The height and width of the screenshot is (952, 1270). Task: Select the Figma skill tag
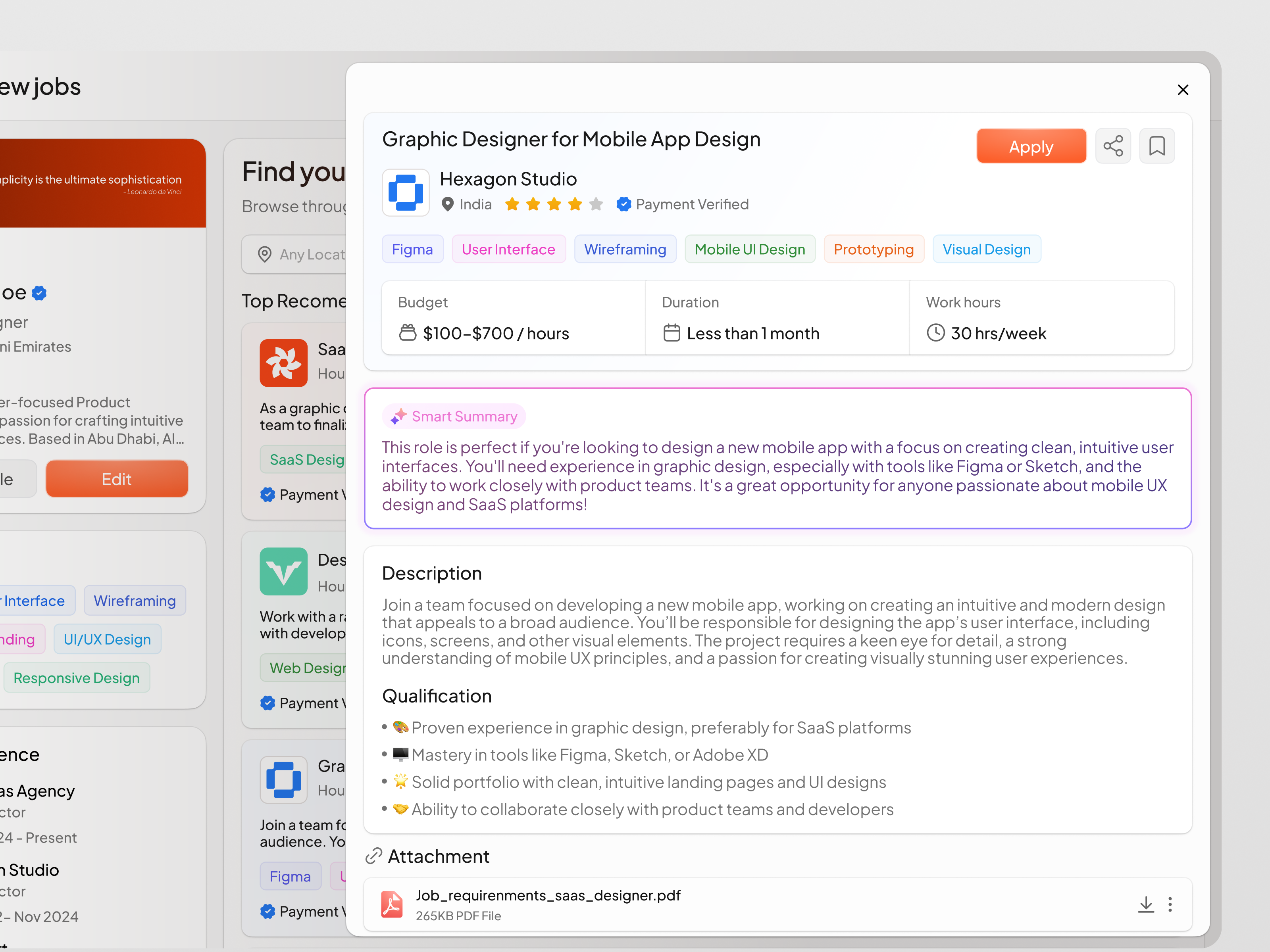(x=412, y=249)
